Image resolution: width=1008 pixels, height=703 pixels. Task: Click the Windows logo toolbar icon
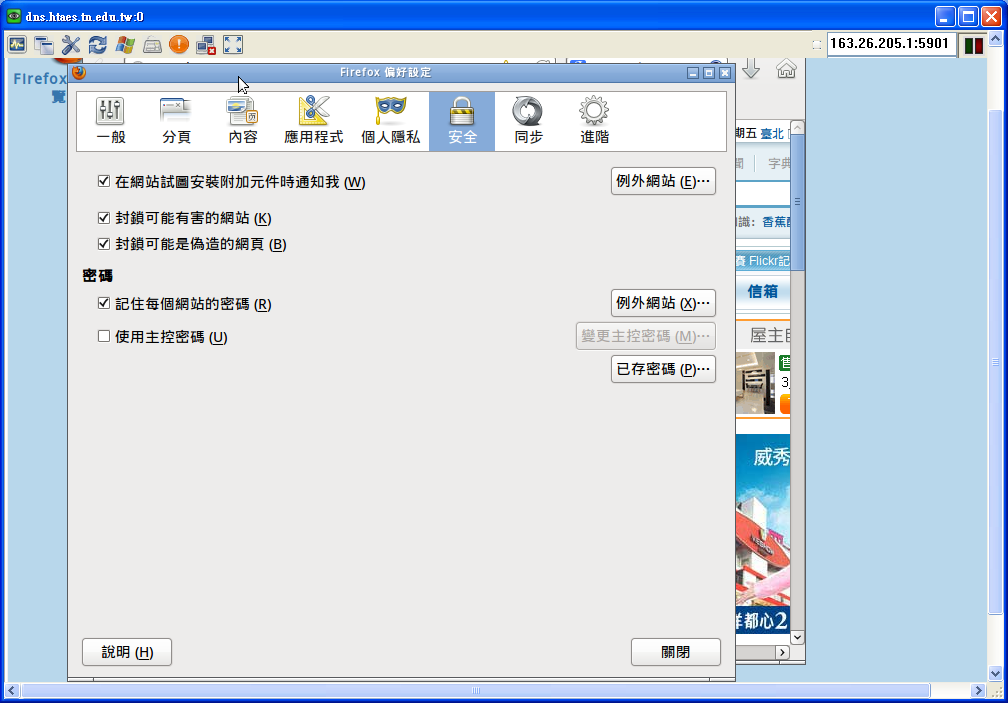click(124, 44)
